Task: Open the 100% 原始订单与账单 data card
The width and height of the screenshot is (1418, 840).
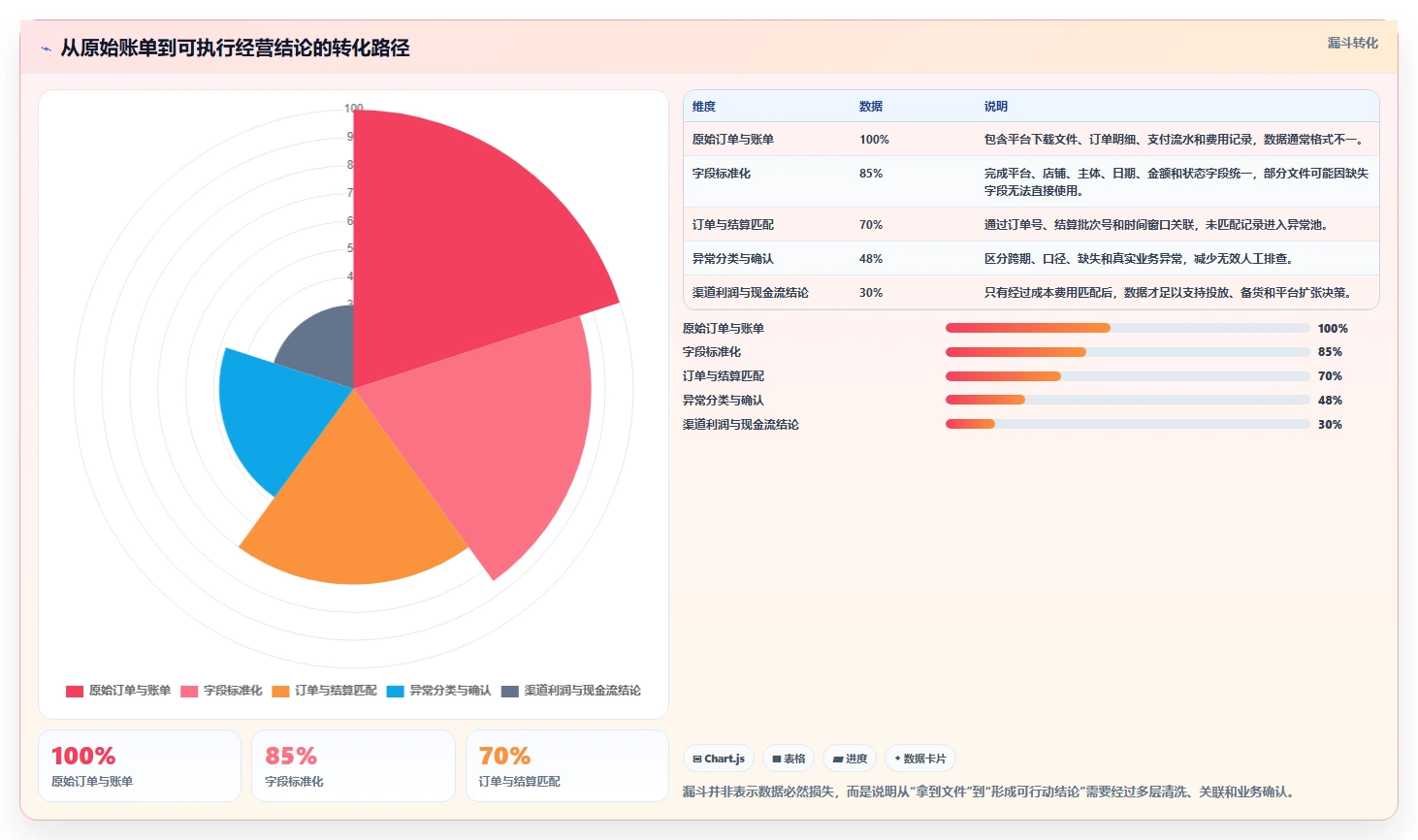Action: click(x=140, y=766)
